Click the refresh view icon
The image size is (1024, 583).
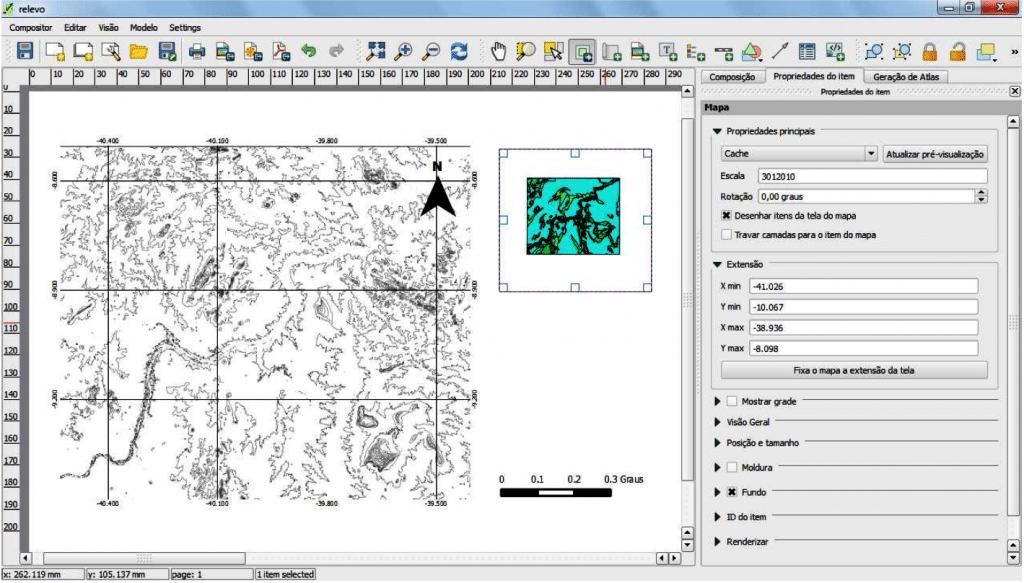tap(460, 50)
